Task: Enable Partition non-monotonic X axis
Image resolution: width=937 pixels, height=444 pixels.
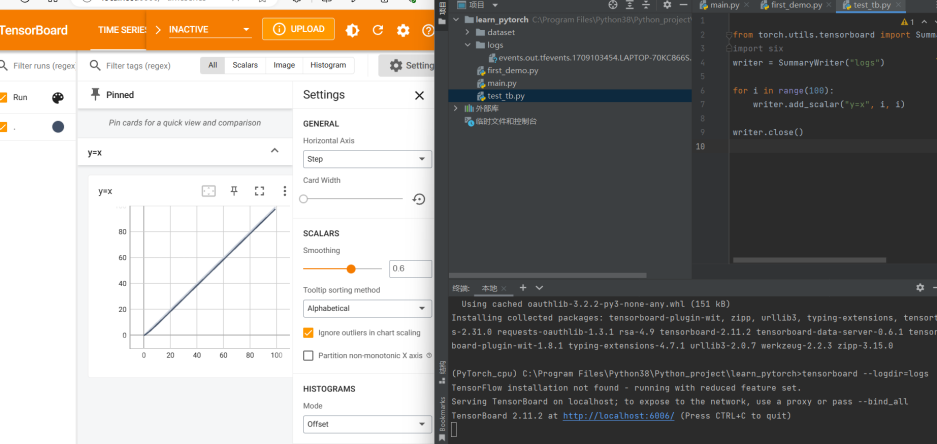Action: pos(308,355)
